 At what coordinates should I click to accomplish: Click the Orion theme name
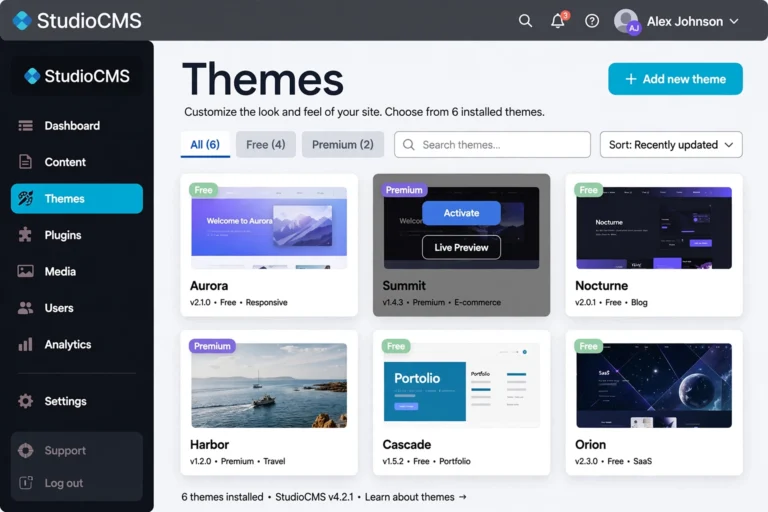(x=590, y=444)
